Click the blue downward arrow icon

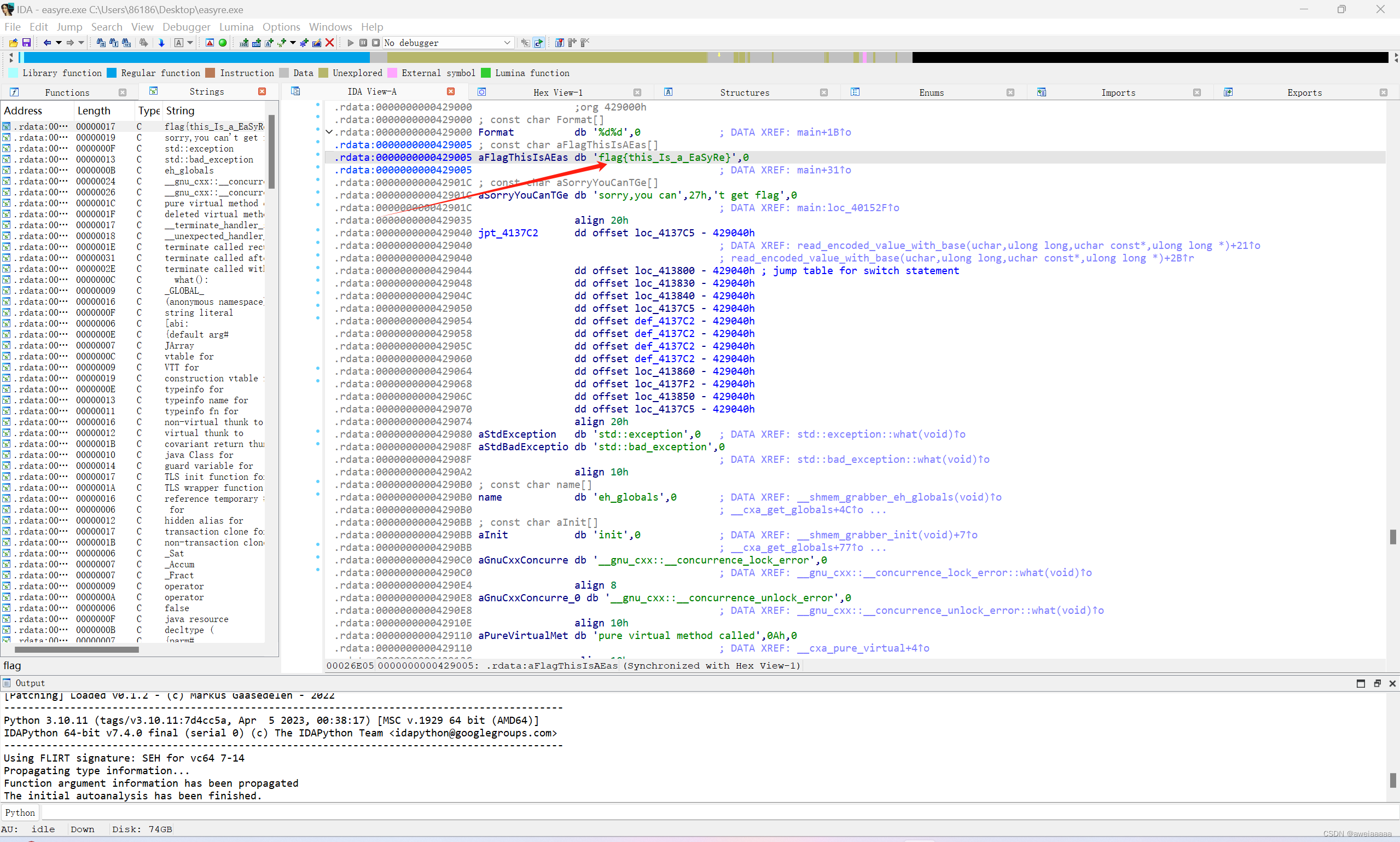pos(162,43)
